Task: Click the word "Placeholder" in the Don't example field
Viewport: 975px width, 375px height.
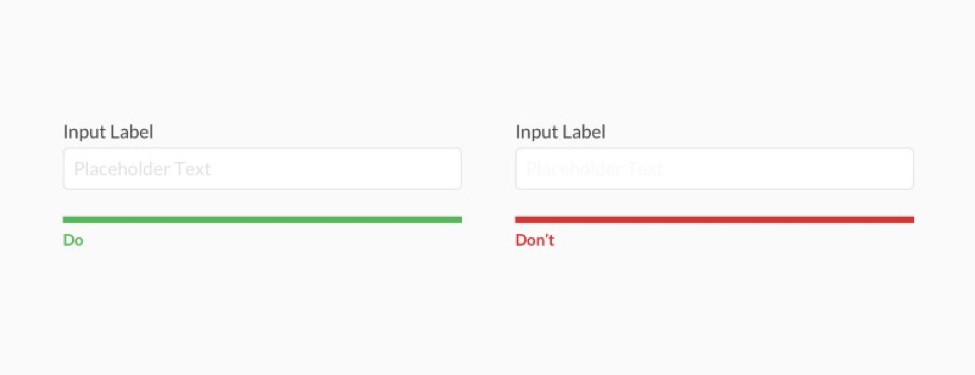Action: [574, 169]
